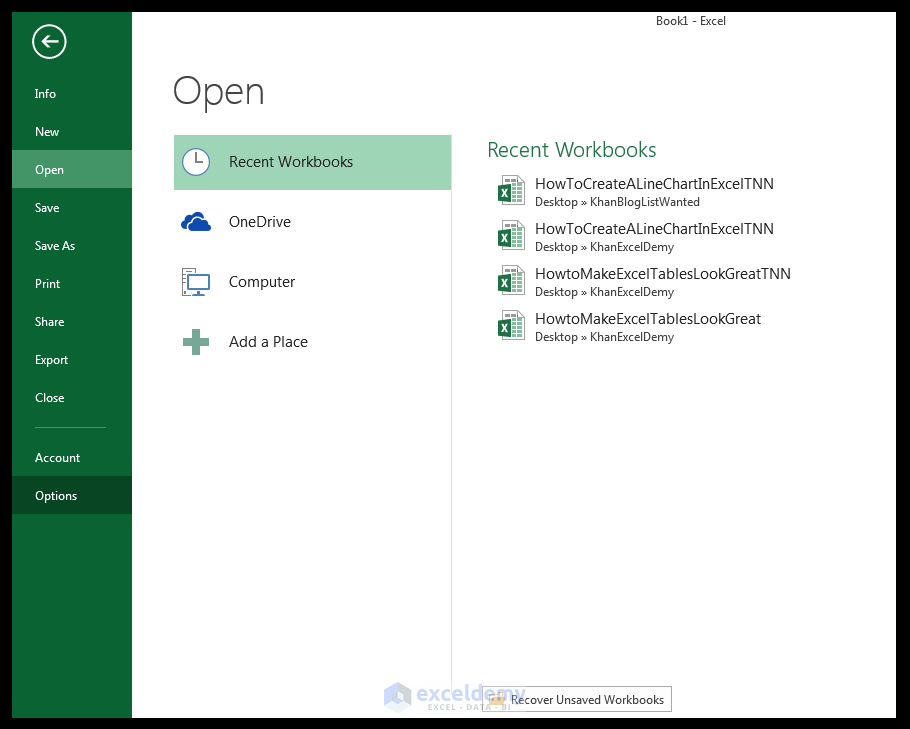Open Excel Options
910x729 pixels.
[x=72, y=496]
